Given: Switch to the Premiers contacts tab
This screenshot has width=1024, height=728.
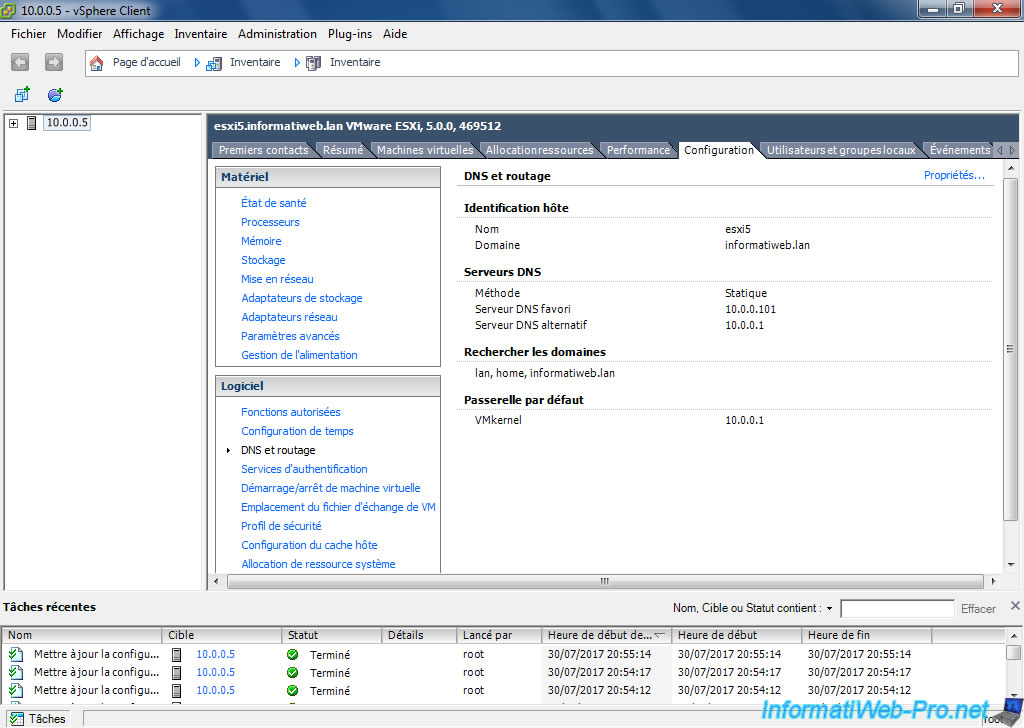Looking at the screenshot, I should [x=263, y=150].
